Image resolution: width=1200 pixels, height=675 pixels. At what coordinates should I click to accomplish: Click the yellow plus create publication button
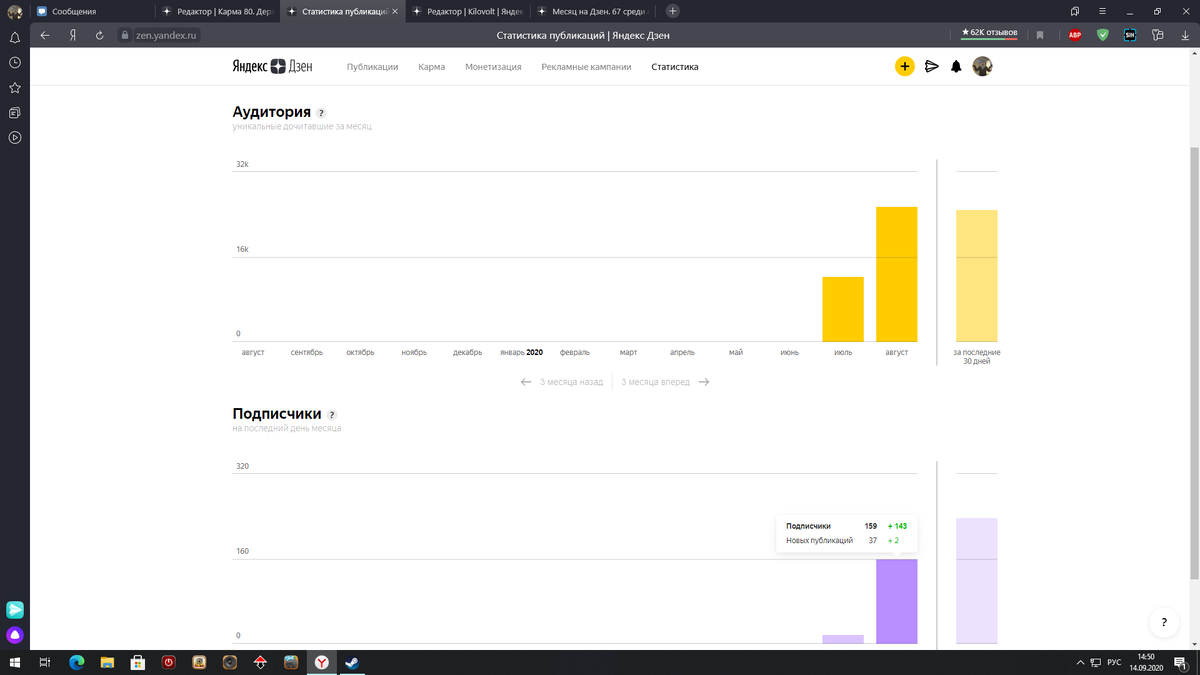tap(904, 67)
